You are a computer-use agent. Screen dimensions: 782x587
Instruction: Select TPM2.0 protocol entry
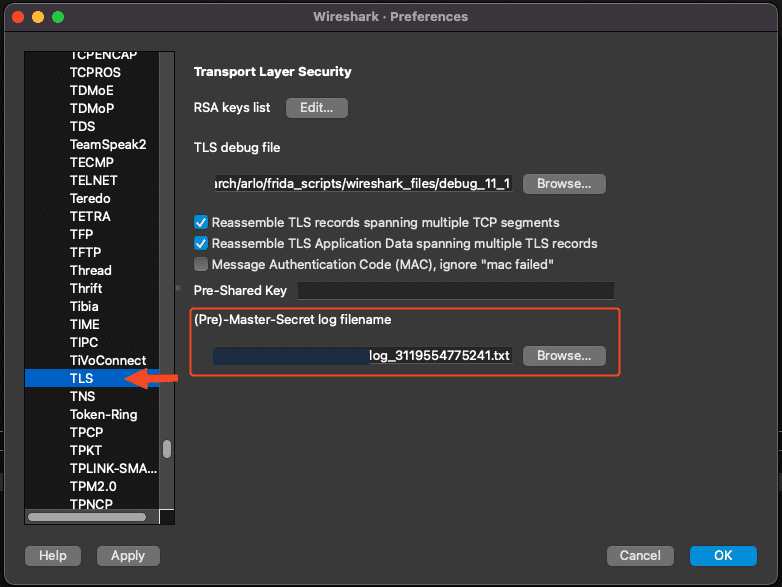[95, 486]
